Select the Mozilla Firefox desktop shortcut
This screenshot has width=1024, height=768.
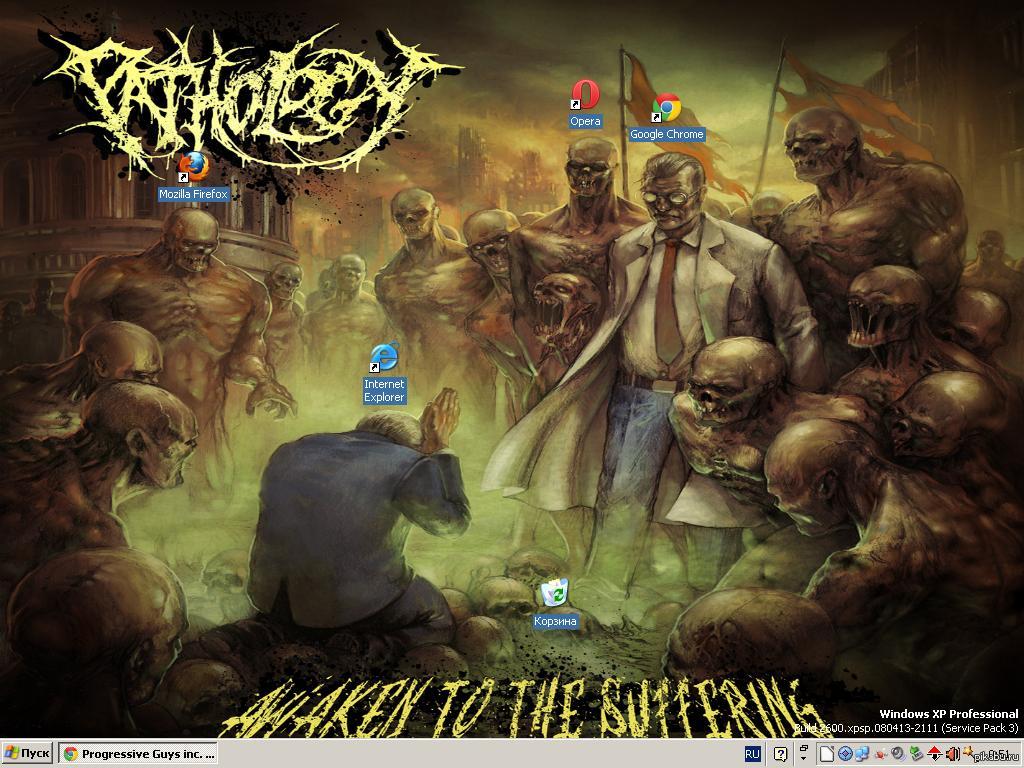194,166
